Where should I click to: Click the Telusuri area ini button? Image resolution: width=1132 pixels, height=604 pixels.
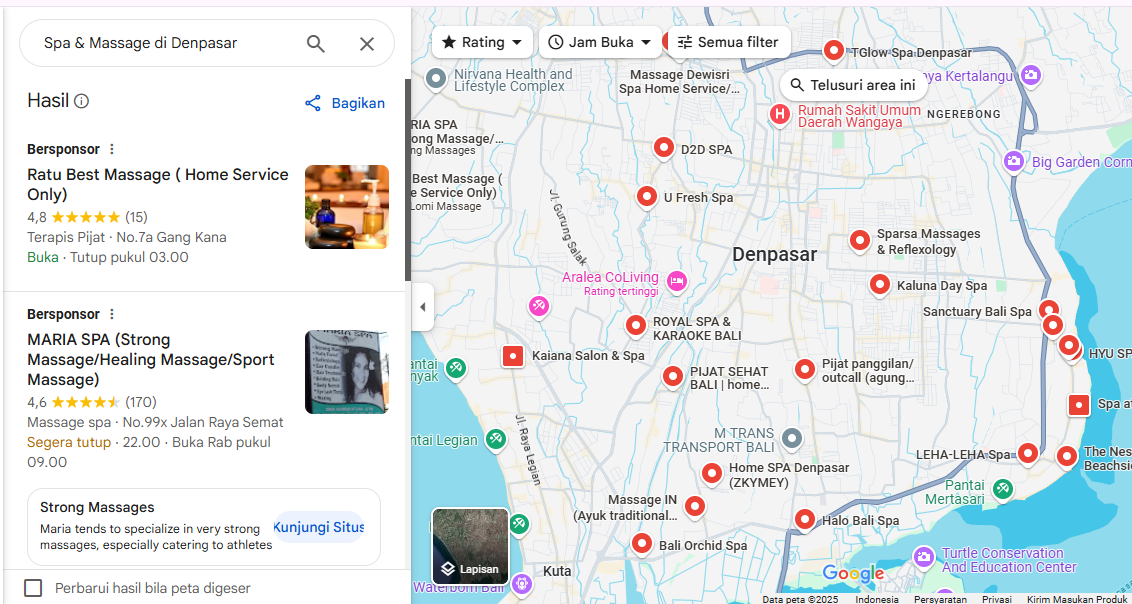pyautogui.click(x=853, y=85)
